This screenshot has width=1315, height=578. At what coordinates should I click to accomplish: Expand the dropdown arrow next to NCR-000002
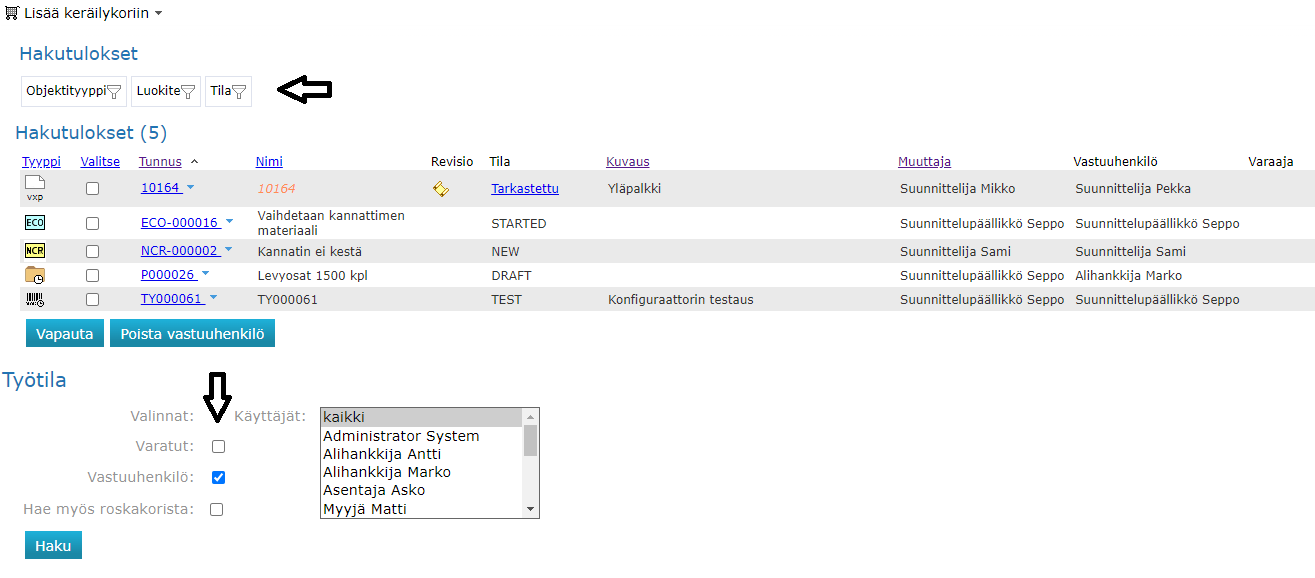(228, 250)
